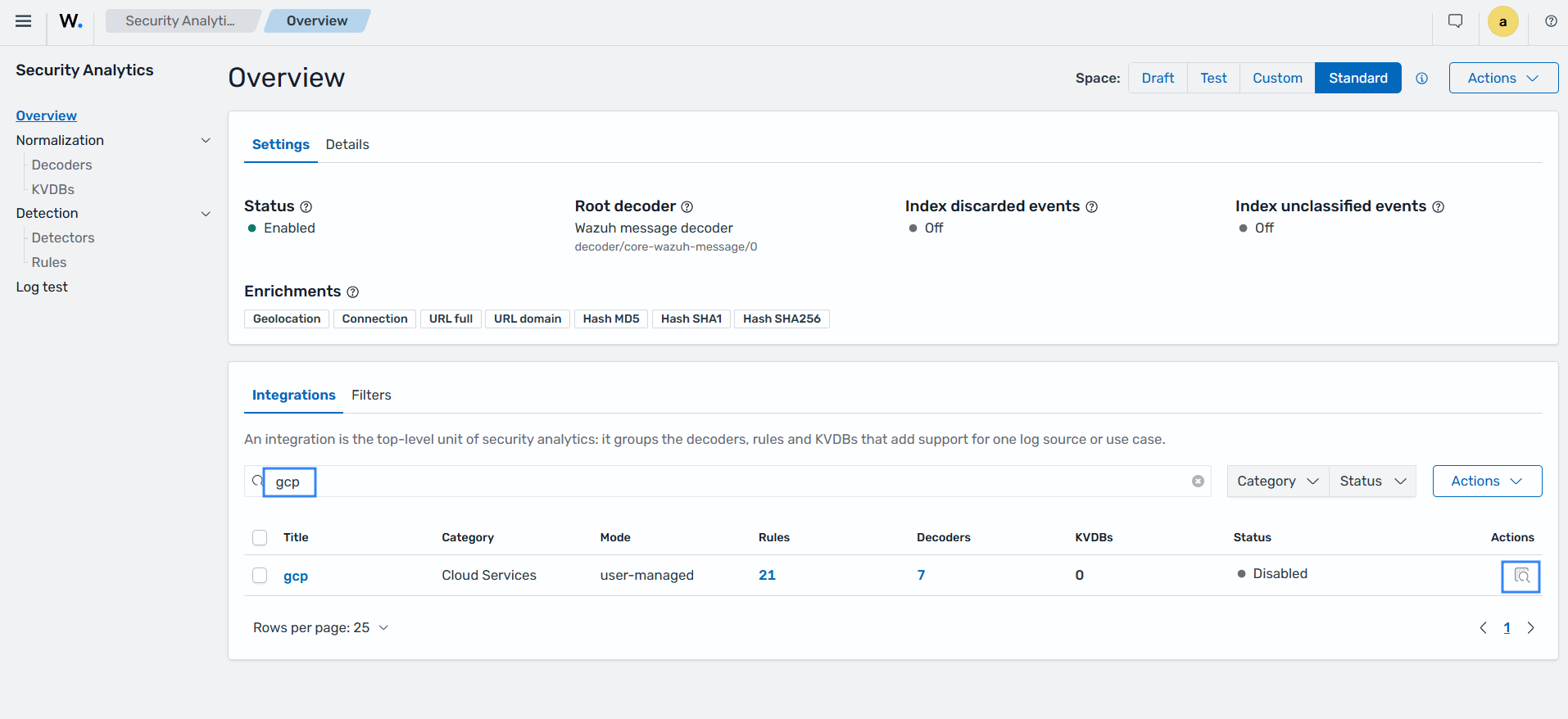
Task: Click the integrations search field
Action: click(x=727, y=482)
